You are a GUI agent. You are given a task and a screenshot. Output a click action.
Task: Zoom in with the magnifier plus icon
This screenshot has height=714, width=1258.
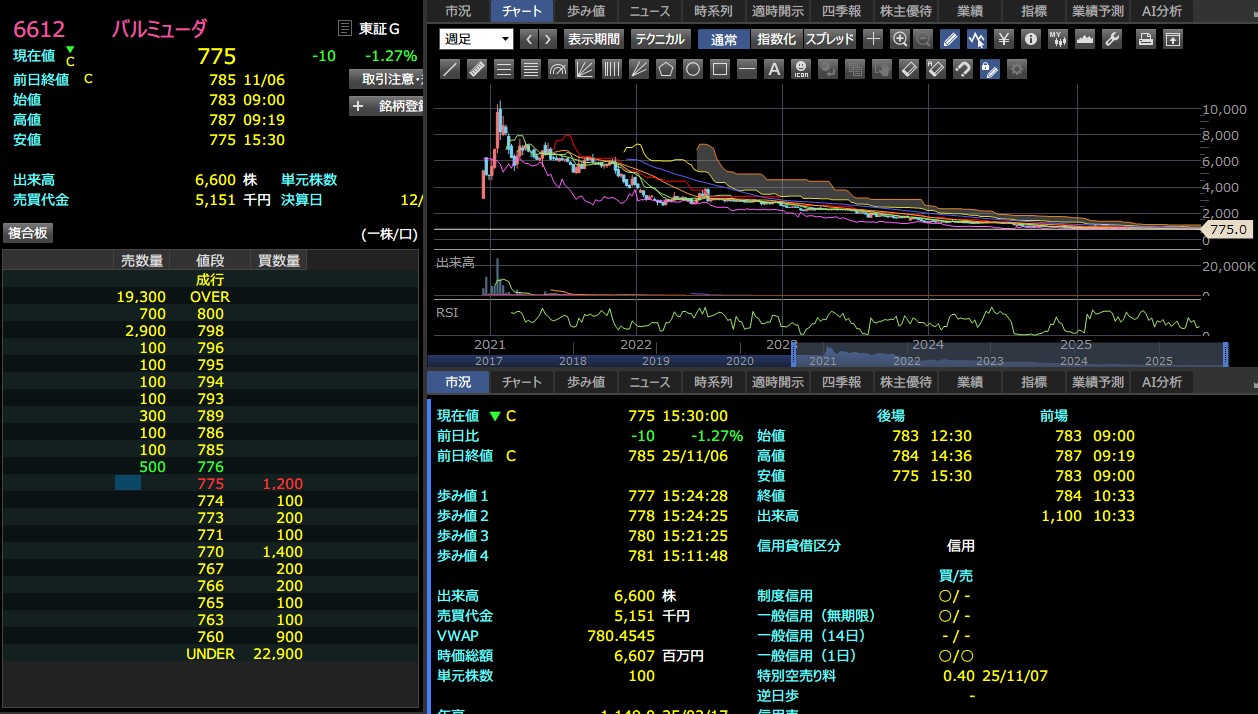pos(899,39)
